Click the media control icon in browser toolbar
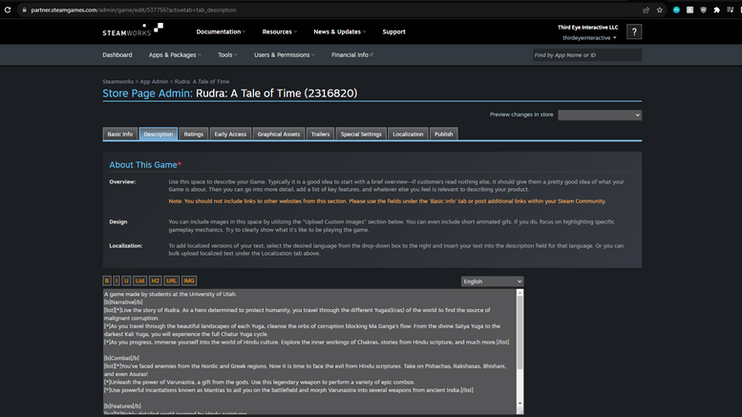The height and width of the screenshot is (417, 742). [730, 10]
